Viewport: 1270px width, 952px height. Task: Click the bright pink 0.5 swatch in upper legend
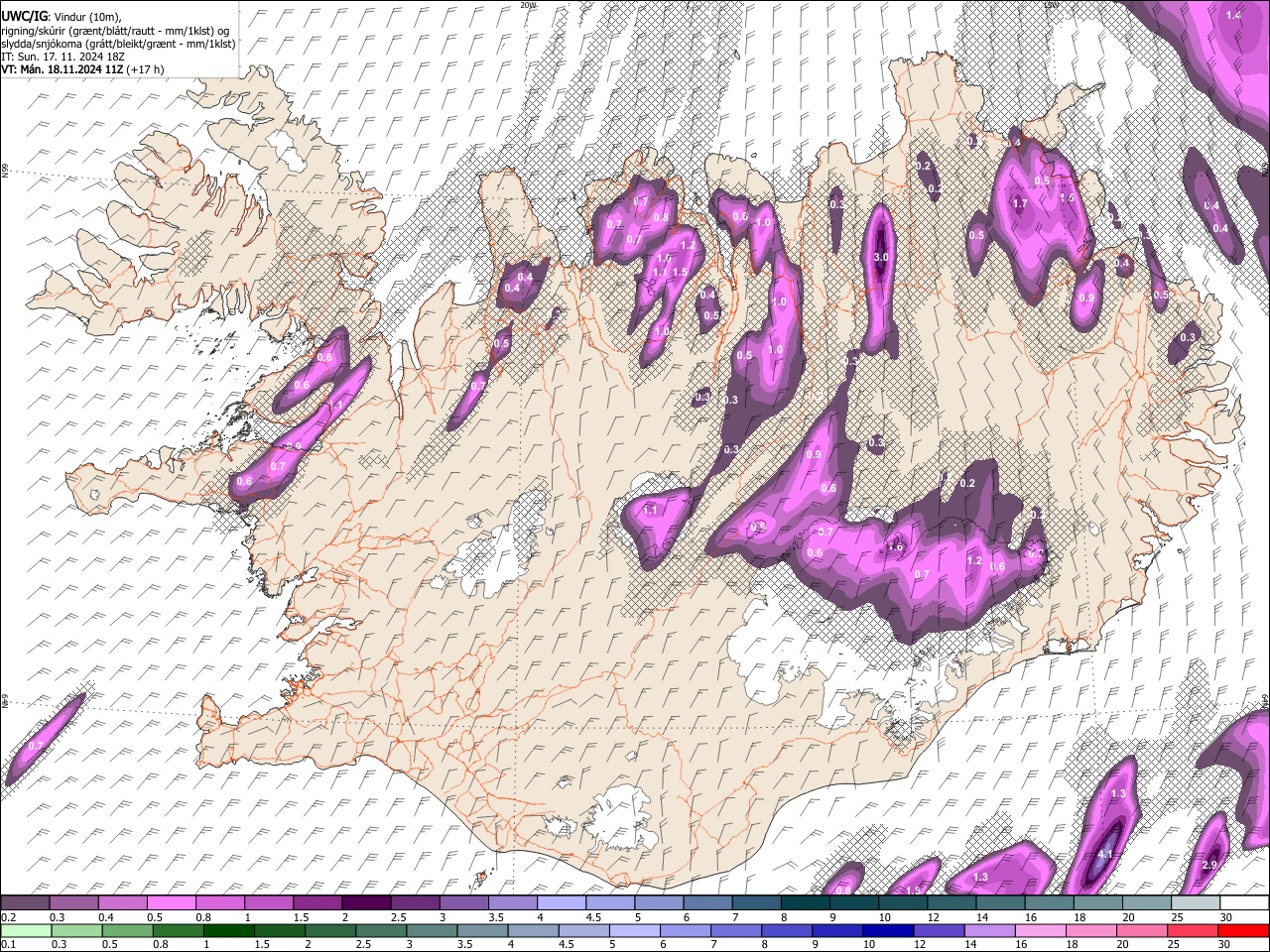point(171,902)
